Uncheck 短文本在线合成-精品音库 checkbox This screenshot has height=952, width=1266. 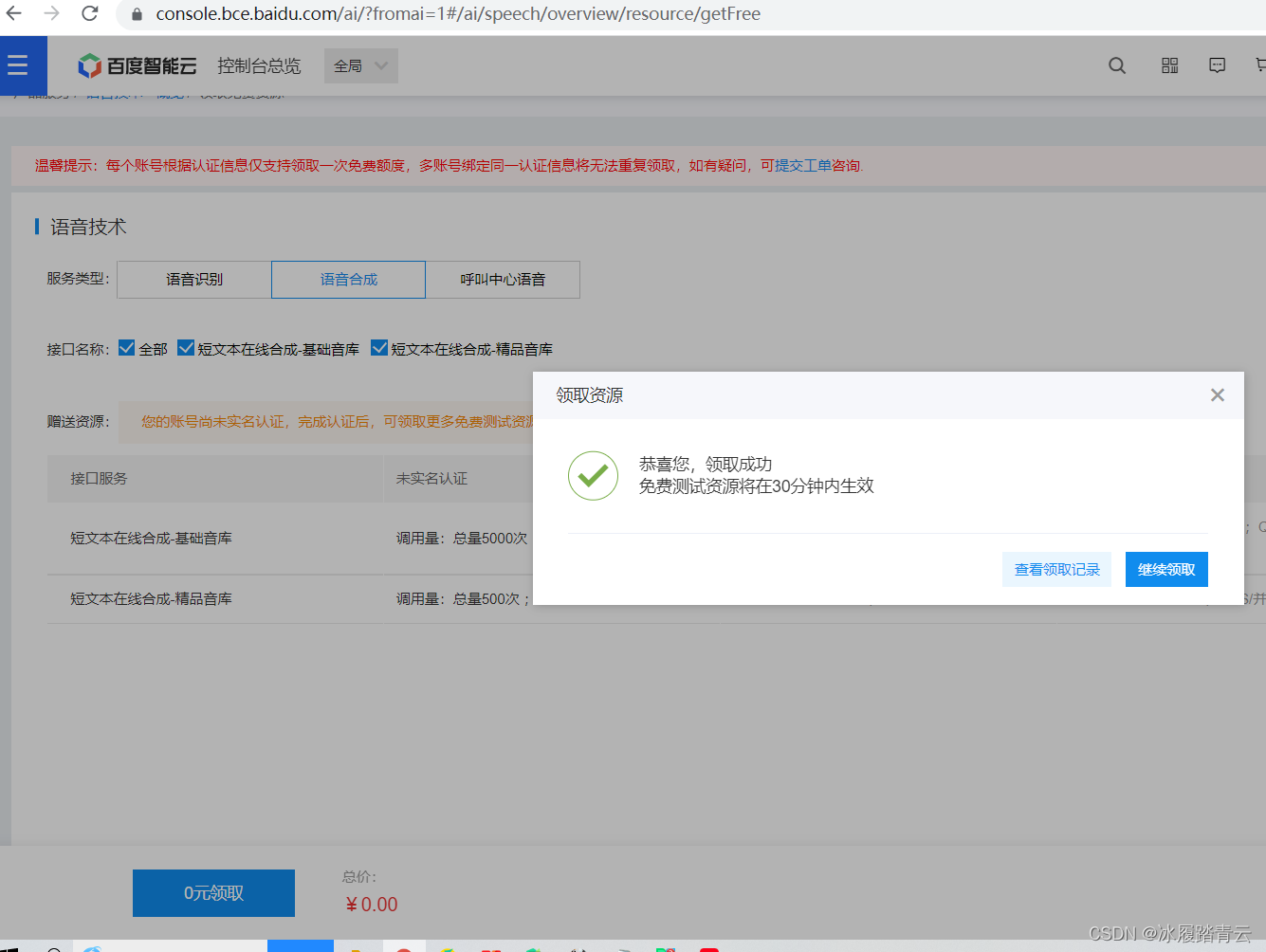pos(379,347)
